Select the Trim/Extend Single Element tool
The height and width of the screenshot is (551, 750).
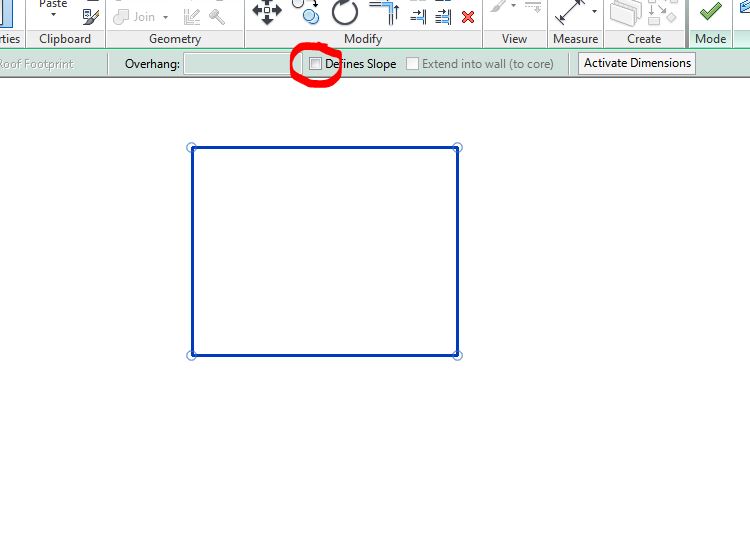point(418,17)
